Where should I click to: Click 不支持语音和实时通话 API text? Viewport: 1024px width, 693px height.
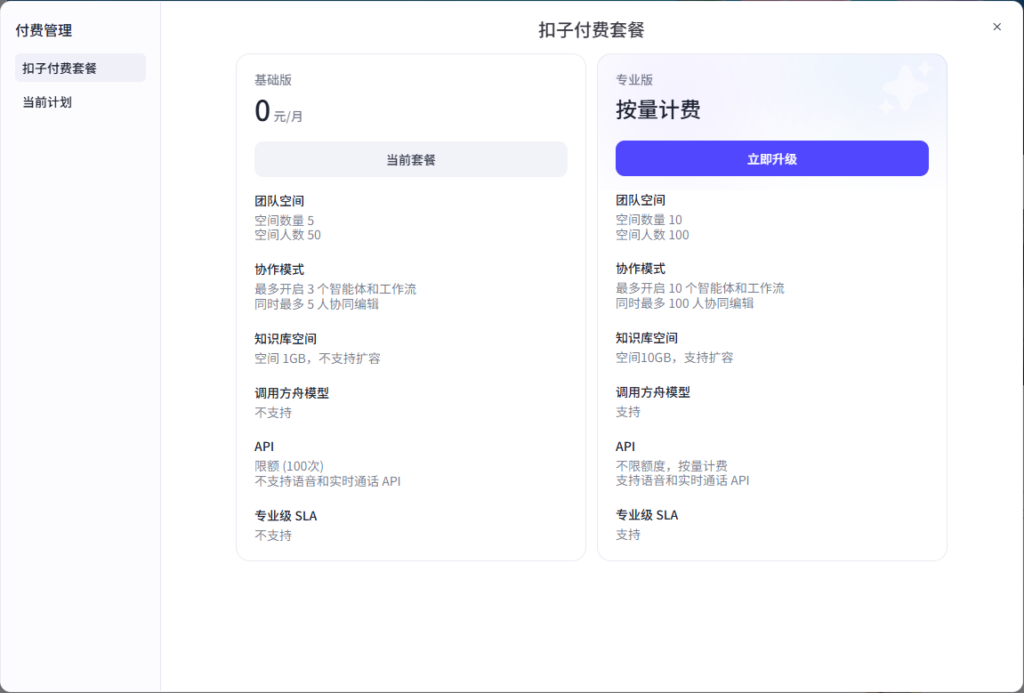(x=327, y=481)
